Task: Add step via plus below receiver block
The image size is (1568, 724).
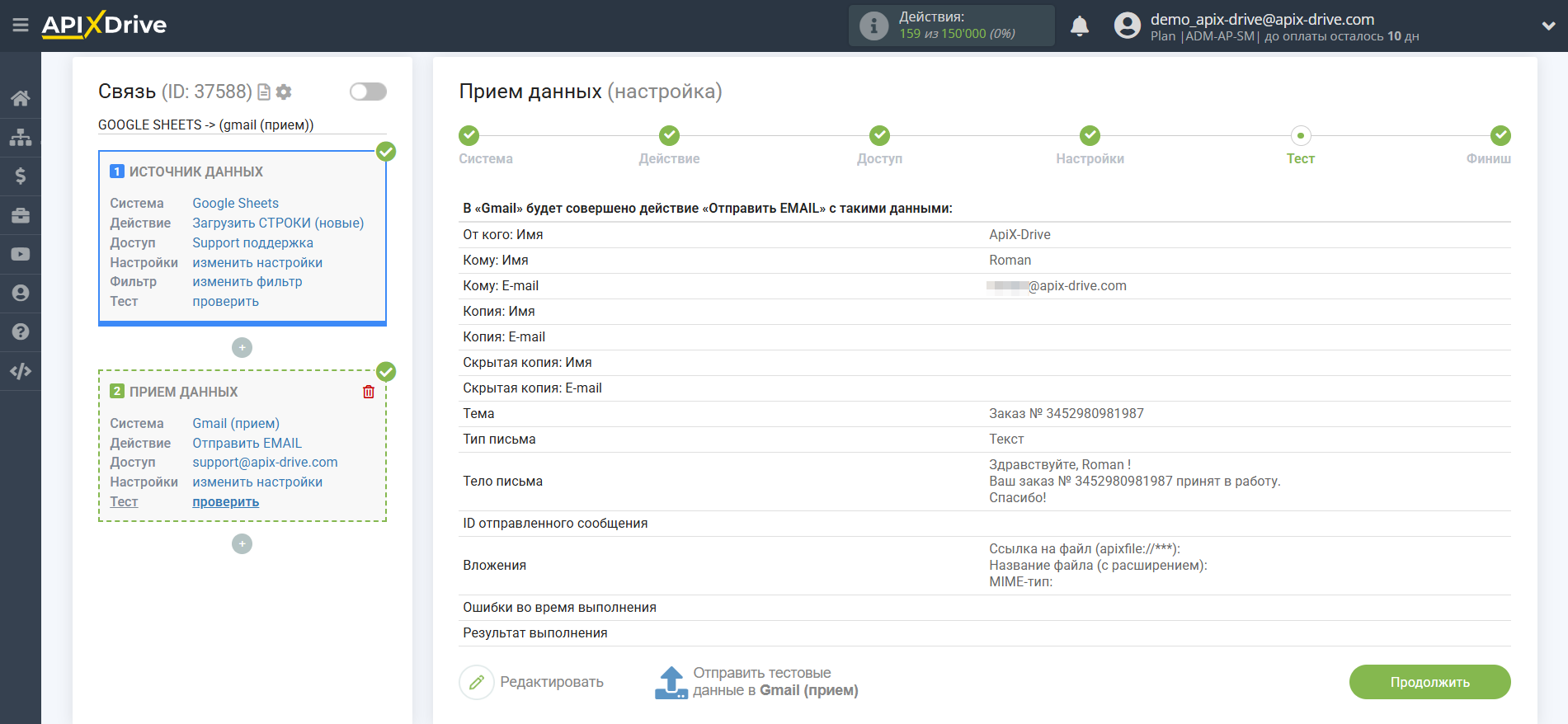Action: point(242,544)
